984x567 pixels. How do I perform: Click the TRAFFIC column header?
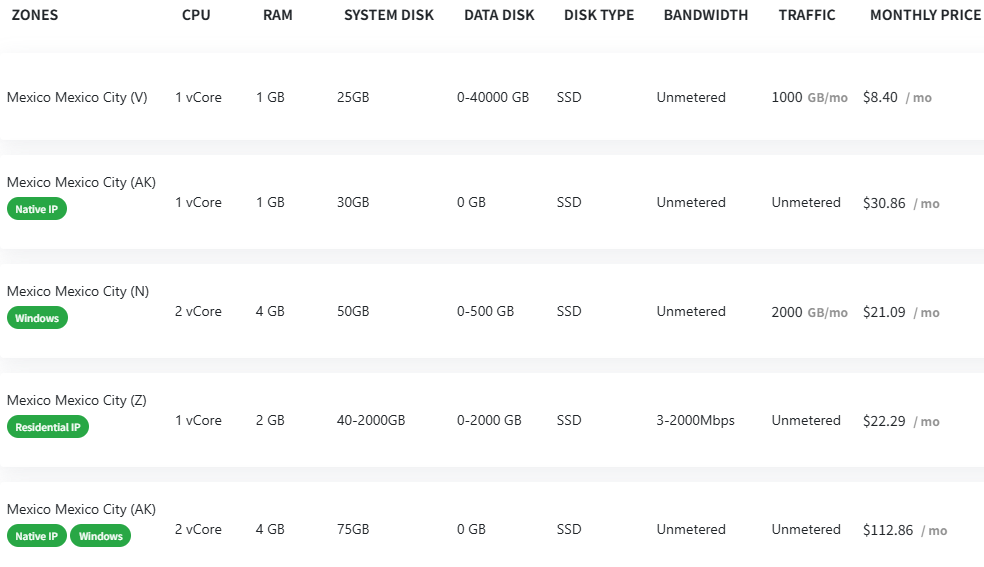tap(807, 15)
